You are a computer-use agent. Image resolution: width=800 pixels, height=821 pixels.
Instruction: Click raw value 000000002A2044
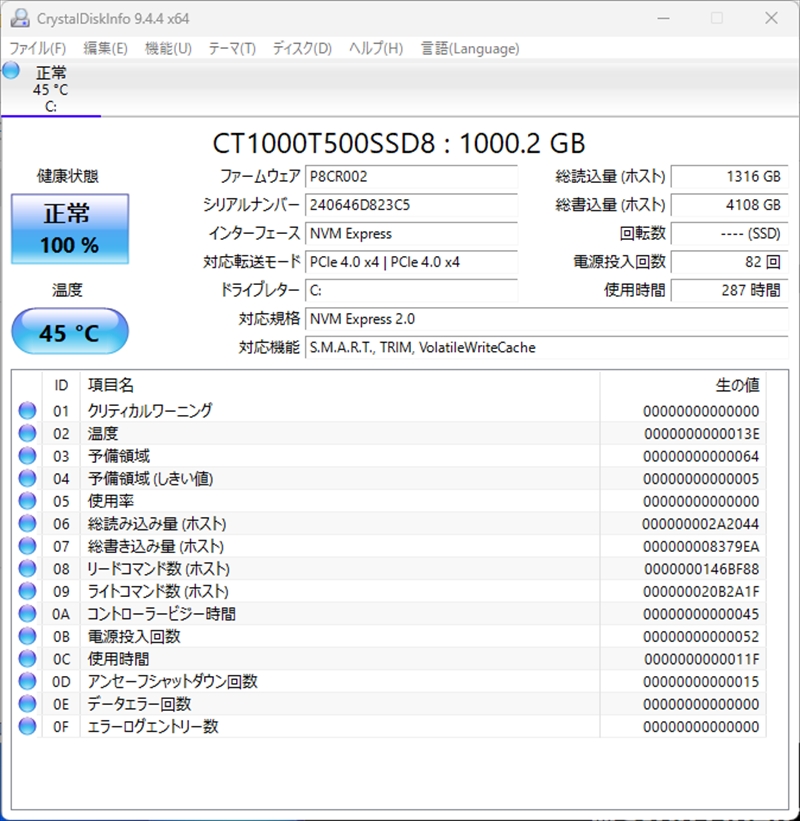click(x=701, y=524)
